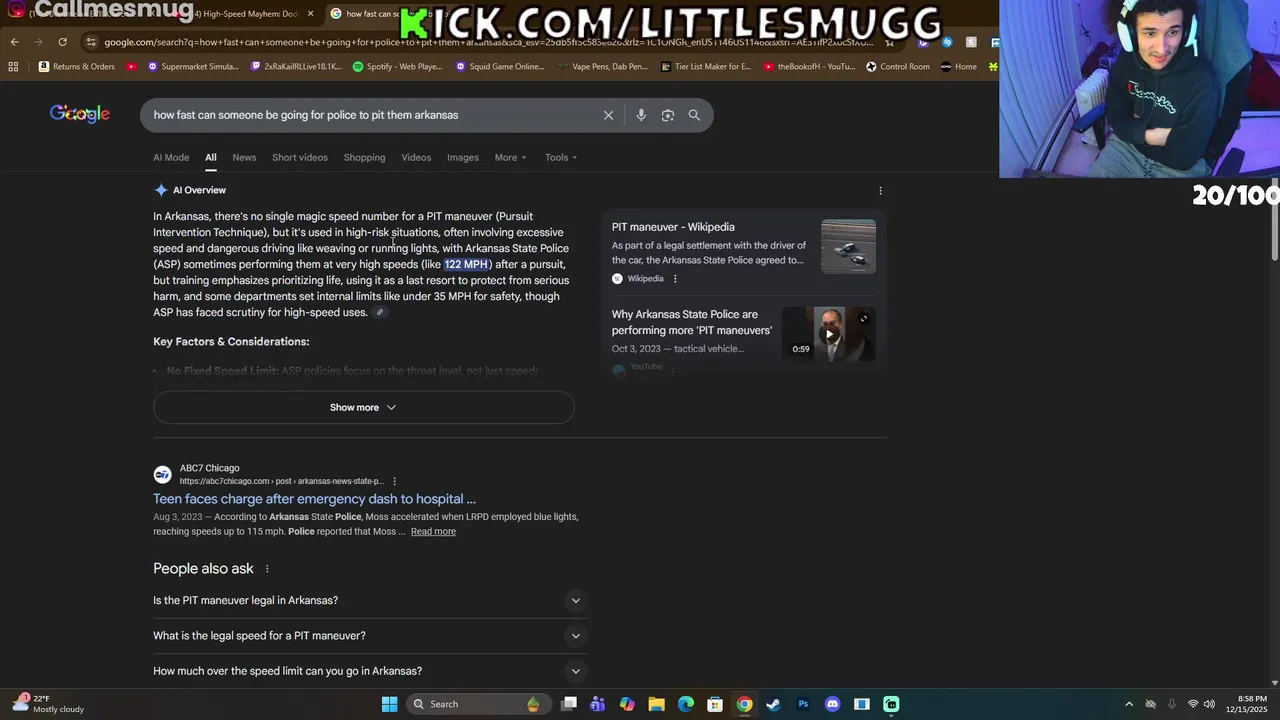Screen dimensions: 1280x720
Task: Open the Control Room bookmark
Action: pyautogui.click(x=897, y=67)
